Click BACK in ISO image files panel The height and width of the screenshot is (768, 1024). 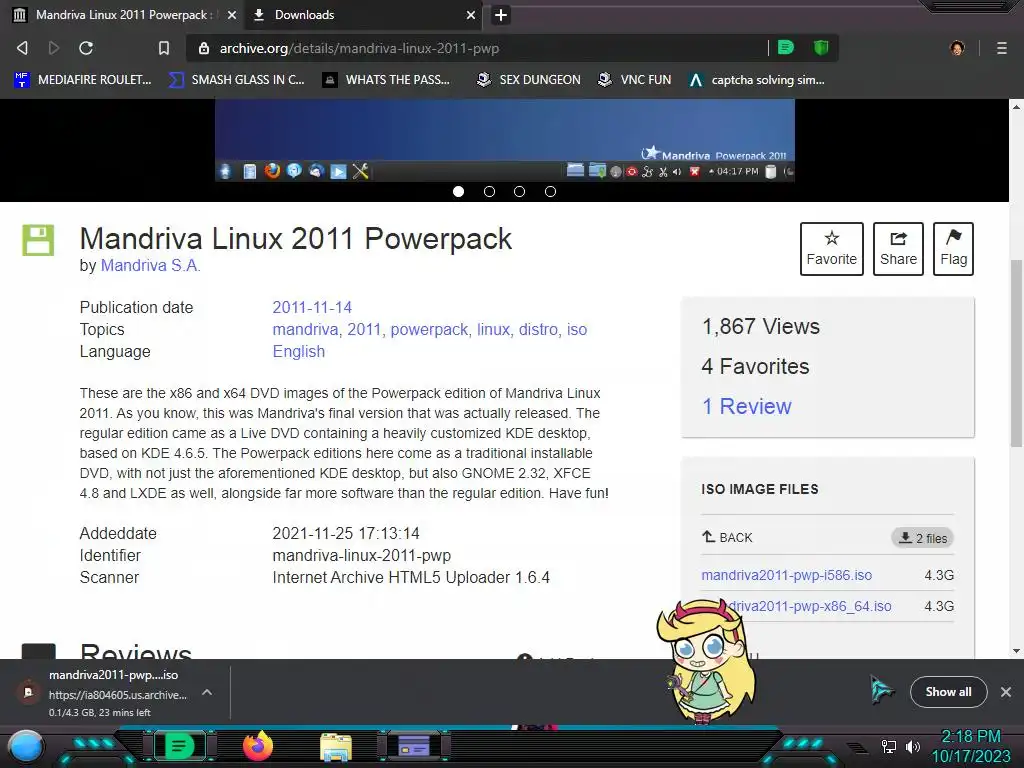tap(727, 537)
